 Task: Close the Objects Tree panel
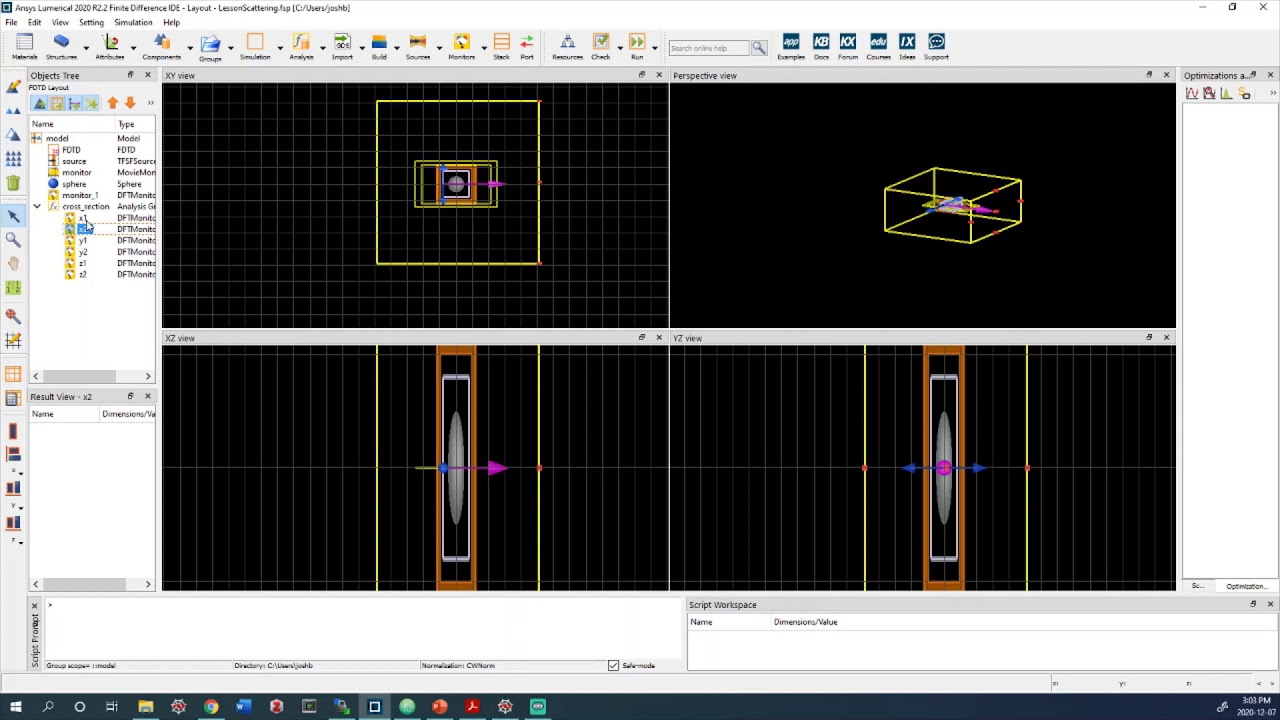[x=148, y=75]
